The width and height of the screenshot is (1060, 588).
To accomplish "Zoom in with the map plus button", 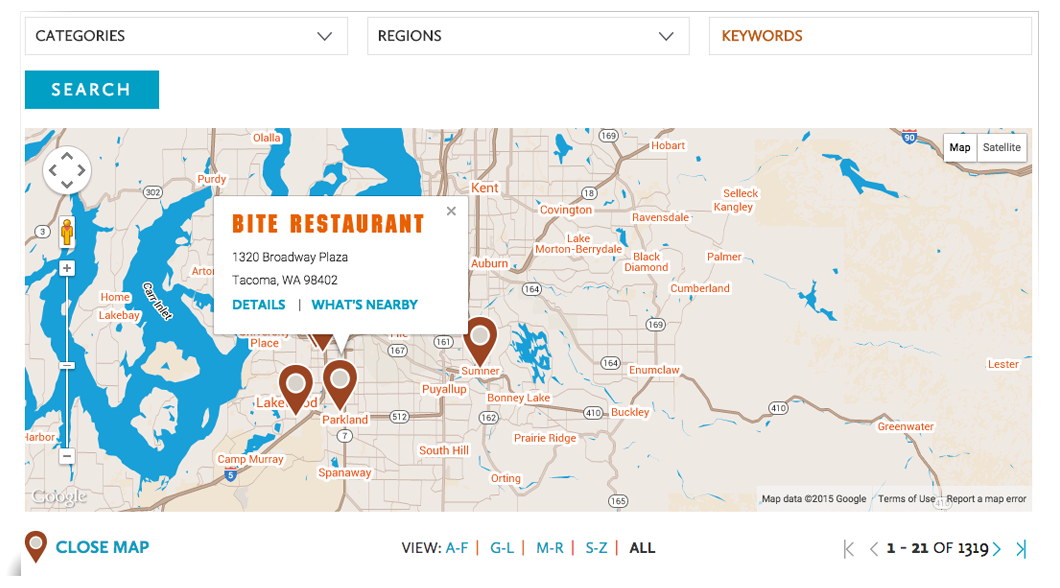I will point(67,268).
